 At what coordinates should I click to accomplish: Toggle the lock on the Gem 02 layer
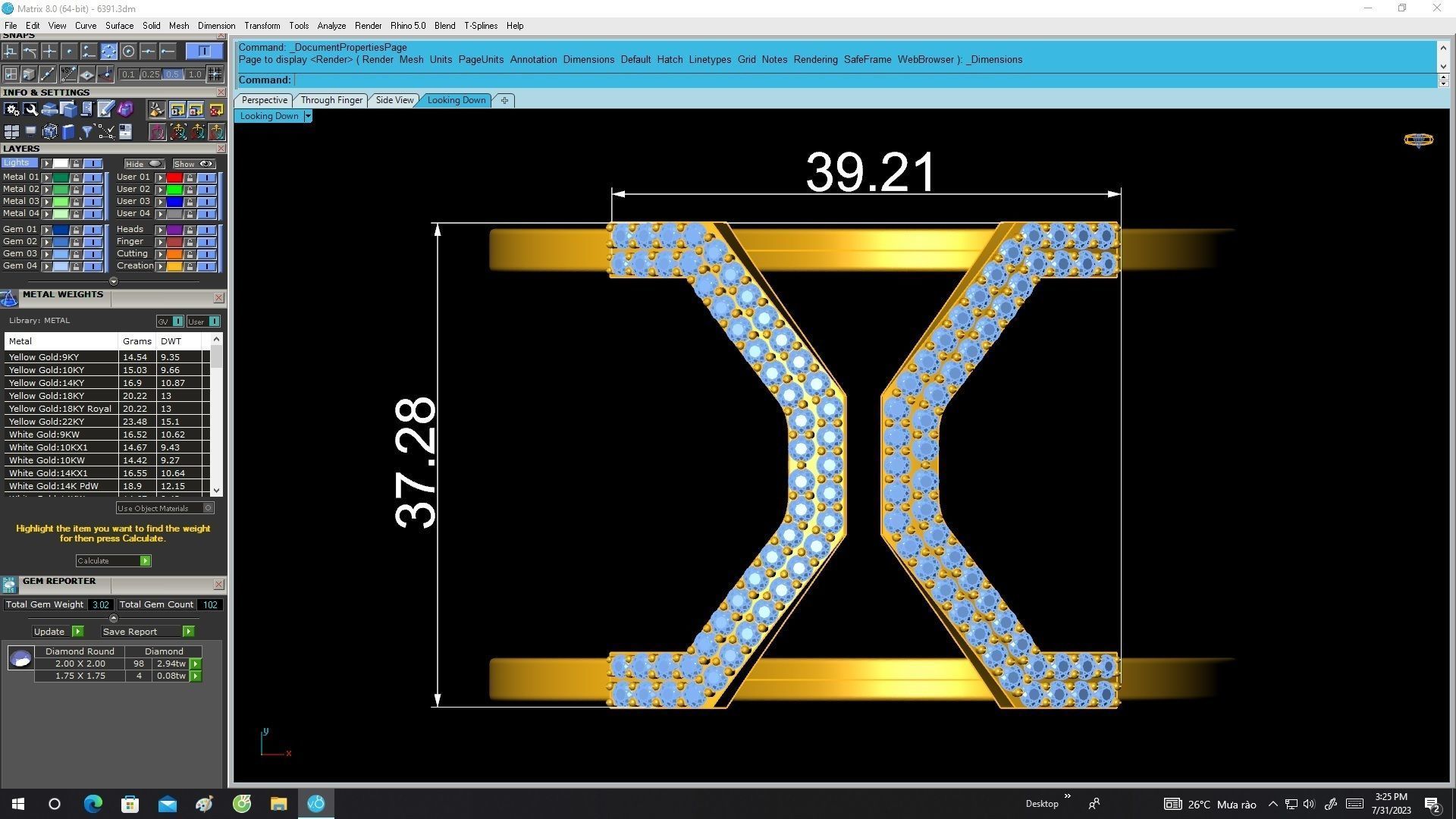coord(76,242)
